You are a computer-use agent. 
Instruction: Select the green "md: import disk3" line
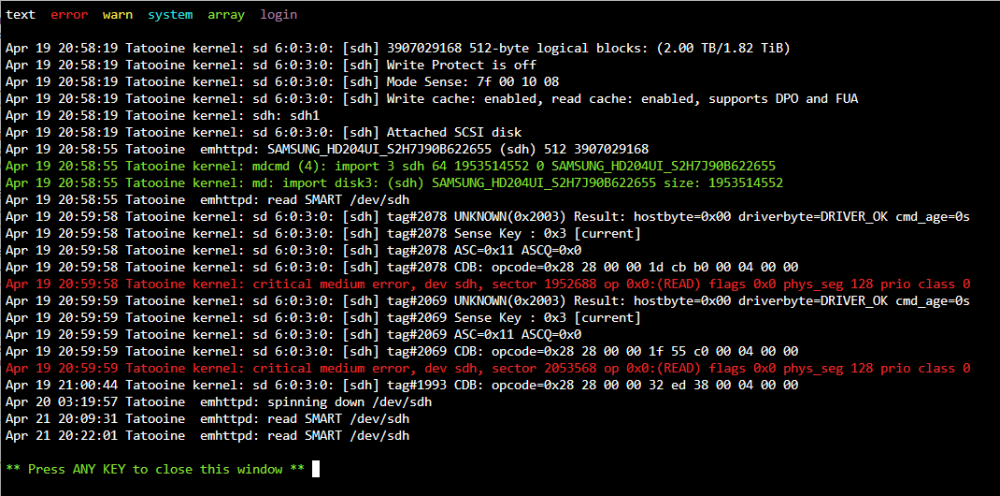tap(395, 183)
